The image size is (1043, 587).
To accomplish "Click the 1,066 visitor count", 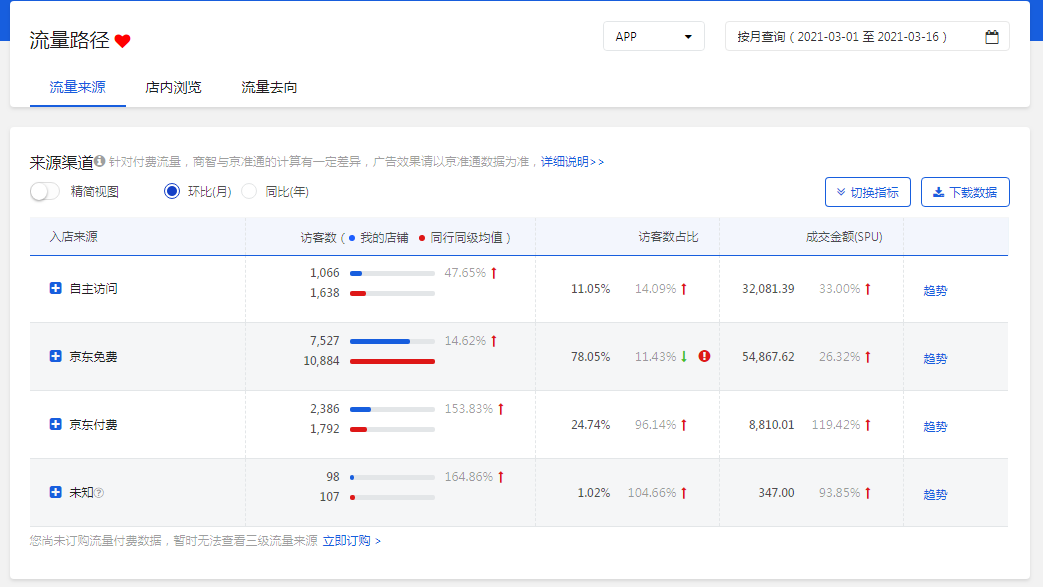I will pos(325,273).
